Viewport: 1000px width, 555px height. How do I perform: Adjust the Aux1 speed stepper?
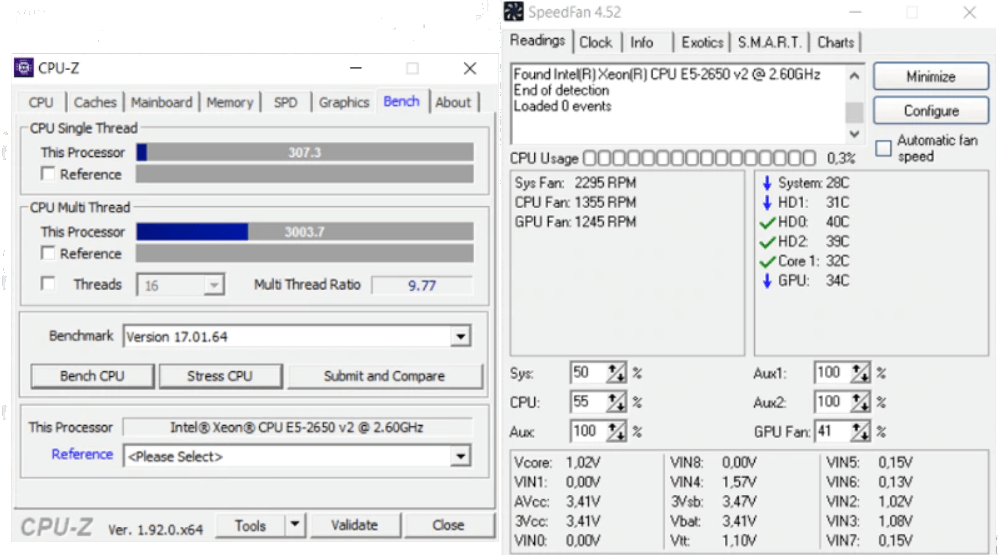(860, 373)
